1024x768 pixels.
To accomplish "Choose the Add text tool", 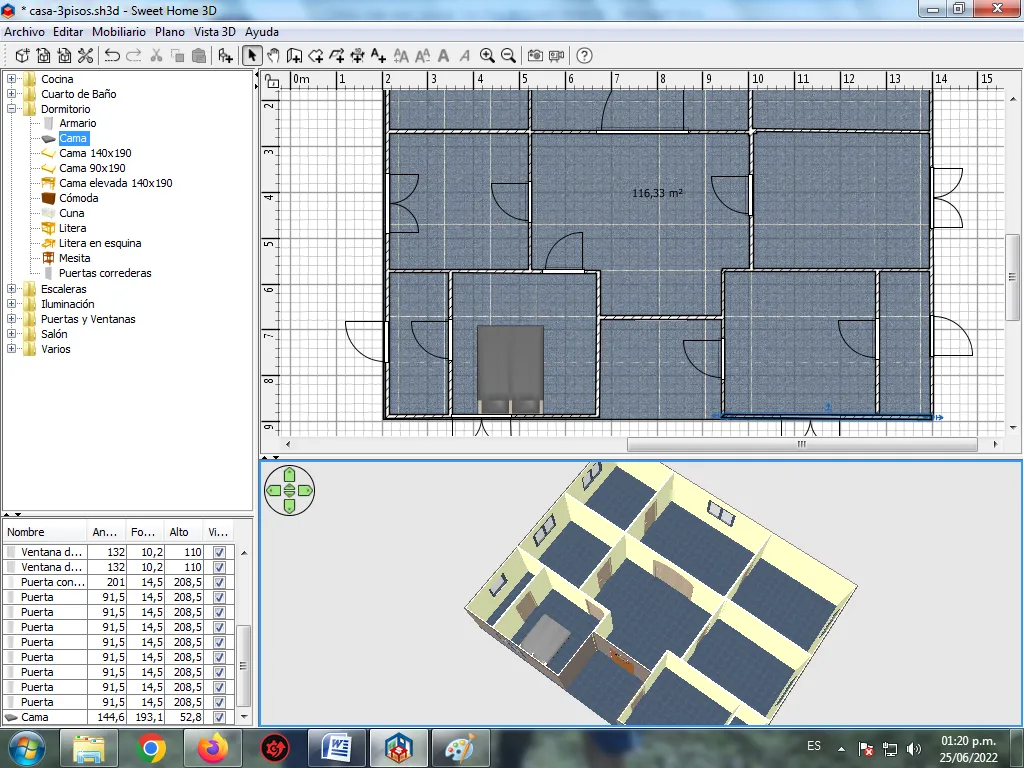I will [x=378, y=56].
